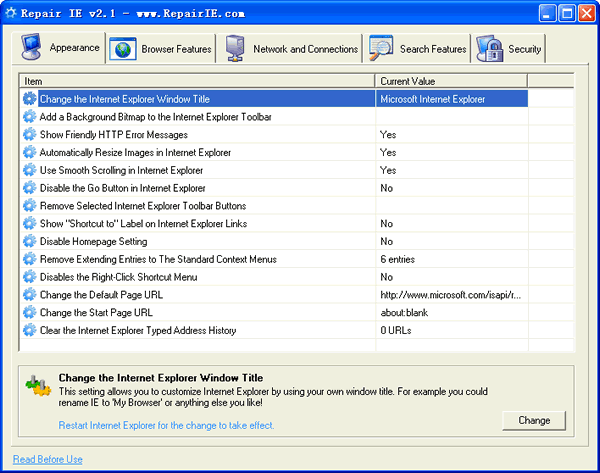Click the about:blank value cell
Viewport: 600px width, 473px height.
pyautogui.click(x=452, y=312)
